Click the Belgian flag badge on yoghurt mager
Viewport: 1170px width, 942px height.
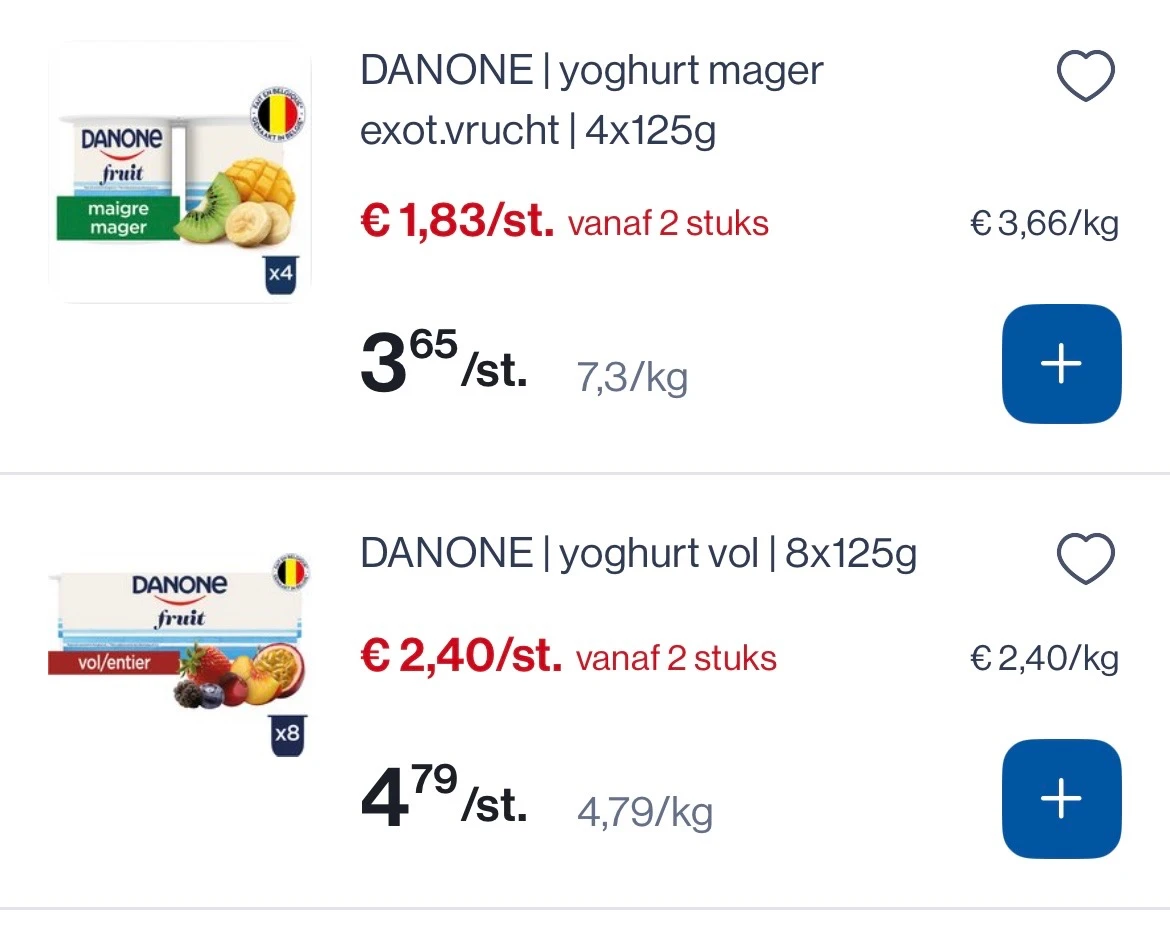click(278, 113)
